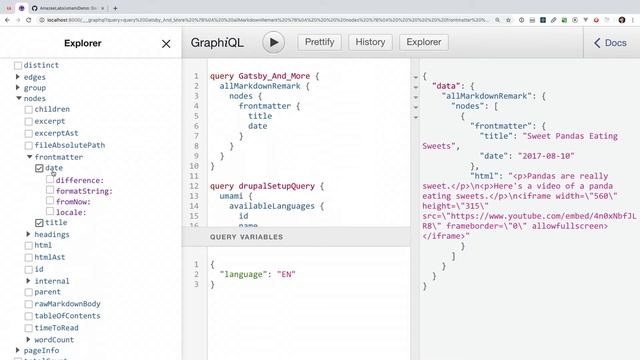Screen dimensions: 640x360
Task: Enable the formatString: argument checkbox
Action: pyautogui.click(x=50, y=190)
